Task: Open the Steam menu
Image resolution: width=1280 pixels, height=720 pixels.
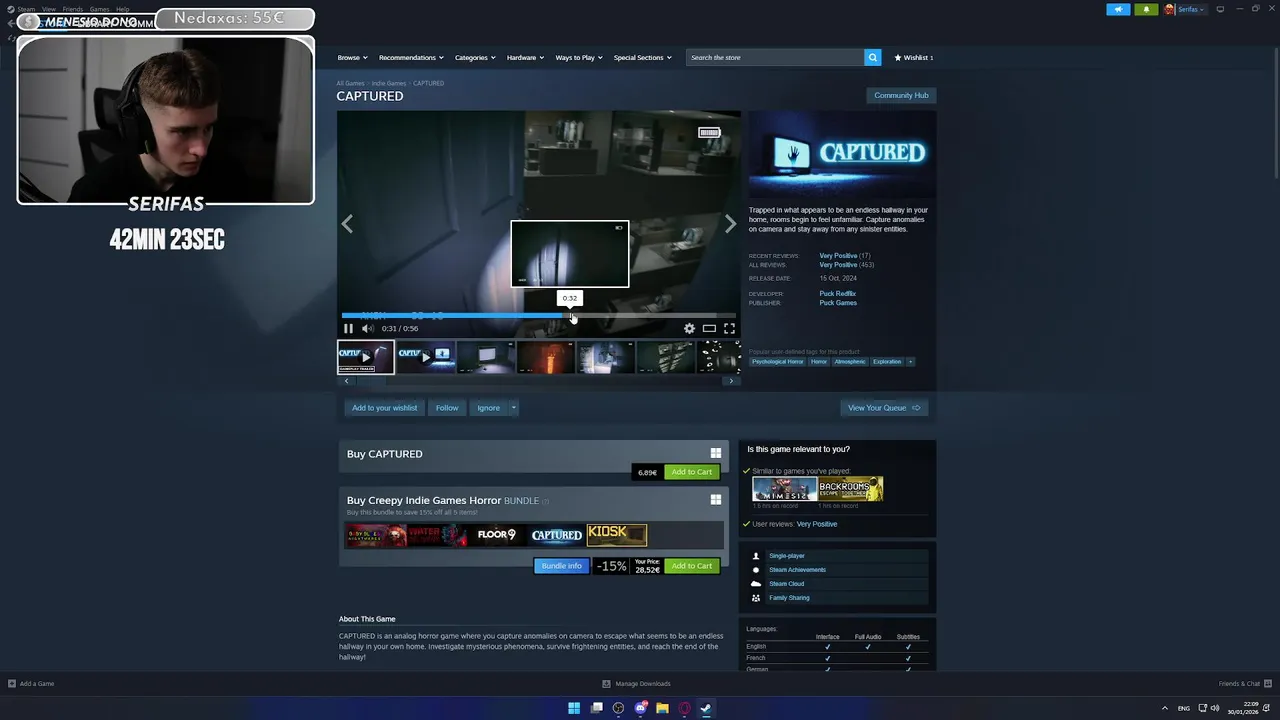Action: click(x=26, y=9)
